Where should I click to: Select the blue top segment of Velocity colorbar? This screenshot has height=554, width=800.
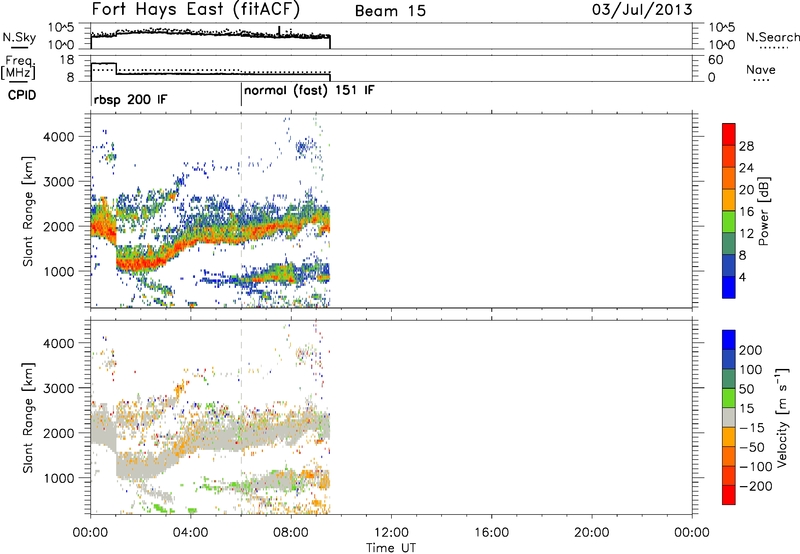tap(729, 340)
